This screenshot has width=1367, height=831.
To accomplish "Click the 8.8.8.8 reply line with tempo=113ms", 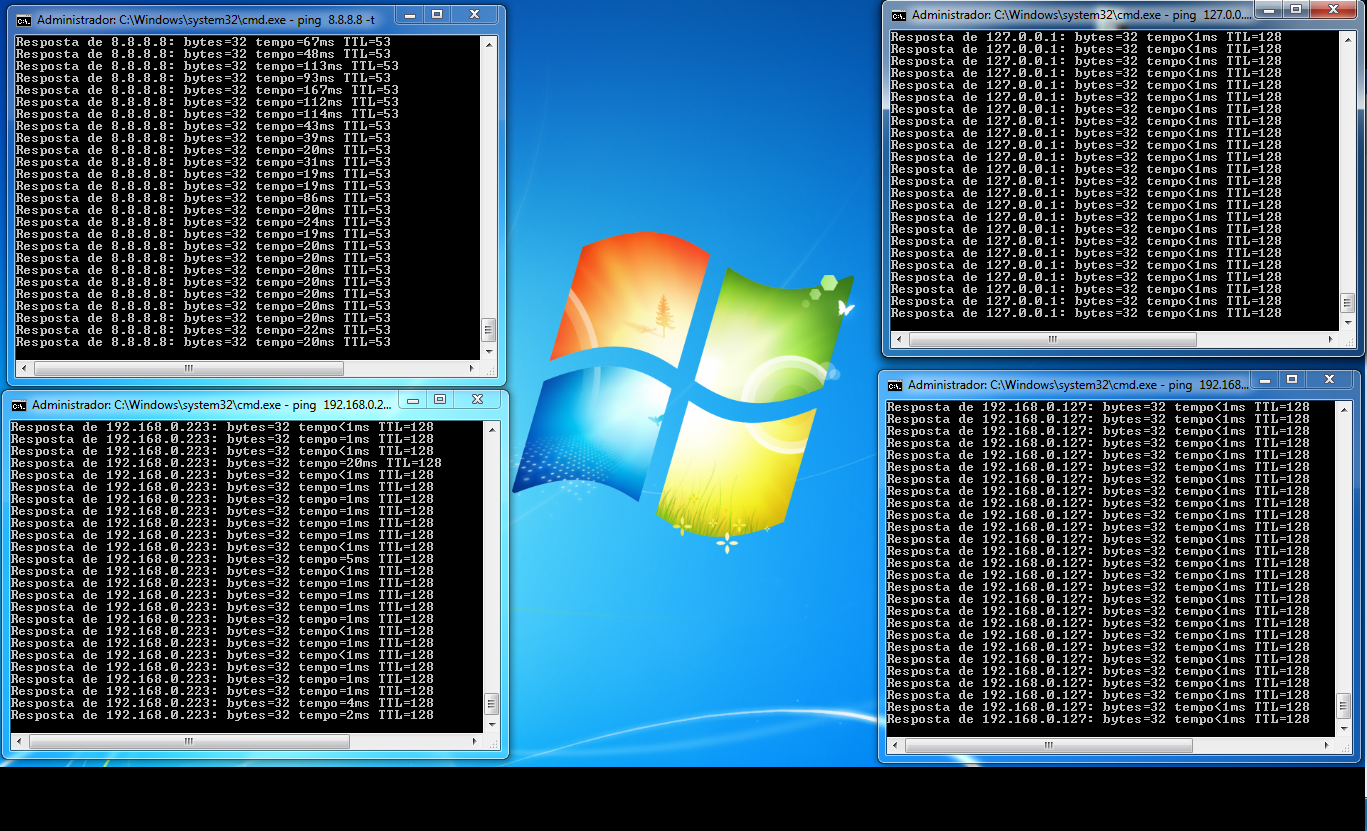I will [x=207, y=66].
